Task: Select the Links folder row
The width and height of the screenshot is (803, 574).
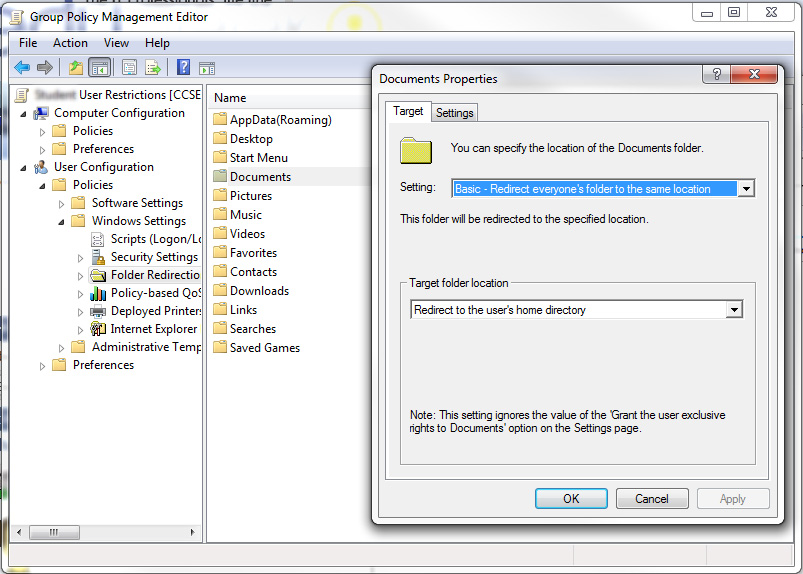Action: click(243, 309)
